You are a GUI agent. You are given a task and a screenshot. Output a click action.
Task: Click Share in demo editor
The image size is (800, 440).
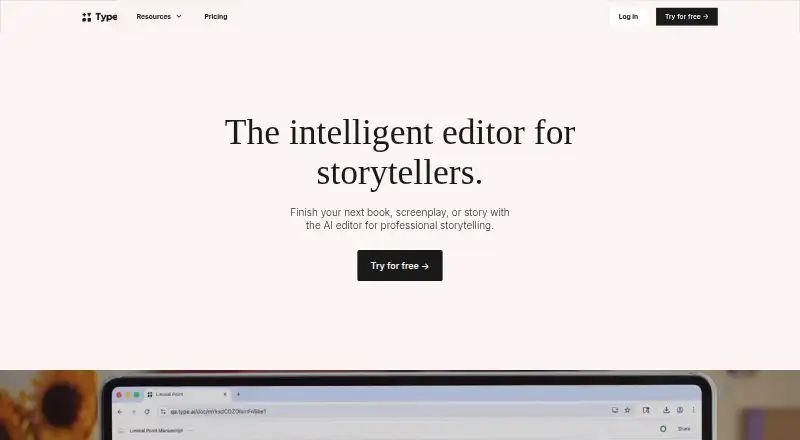(x=684, y=429)
